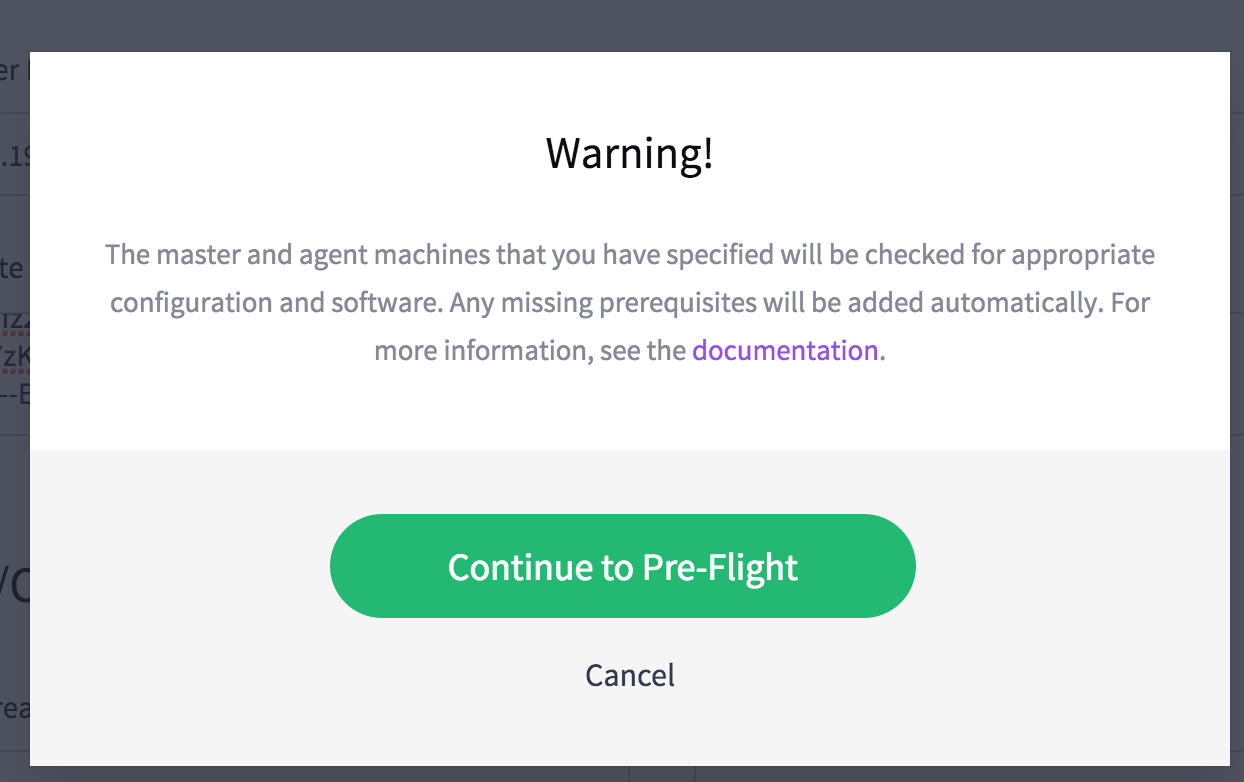1244x782 pixels.
Task: Click the obscured "--E" text at left edge
Action: click(14, 396)
